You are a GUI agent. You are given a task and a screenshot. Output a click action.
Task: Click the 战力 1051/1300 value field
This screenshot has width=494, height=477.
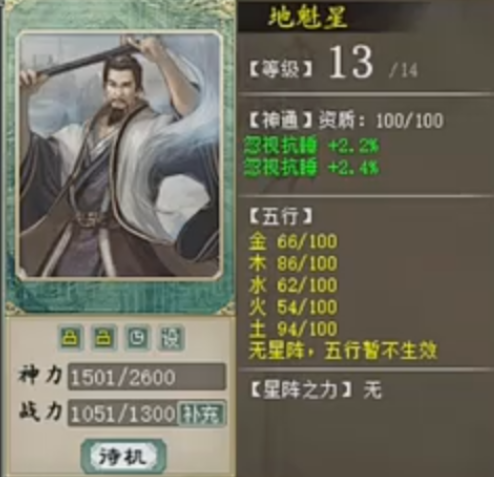click(x=123, y=414)
